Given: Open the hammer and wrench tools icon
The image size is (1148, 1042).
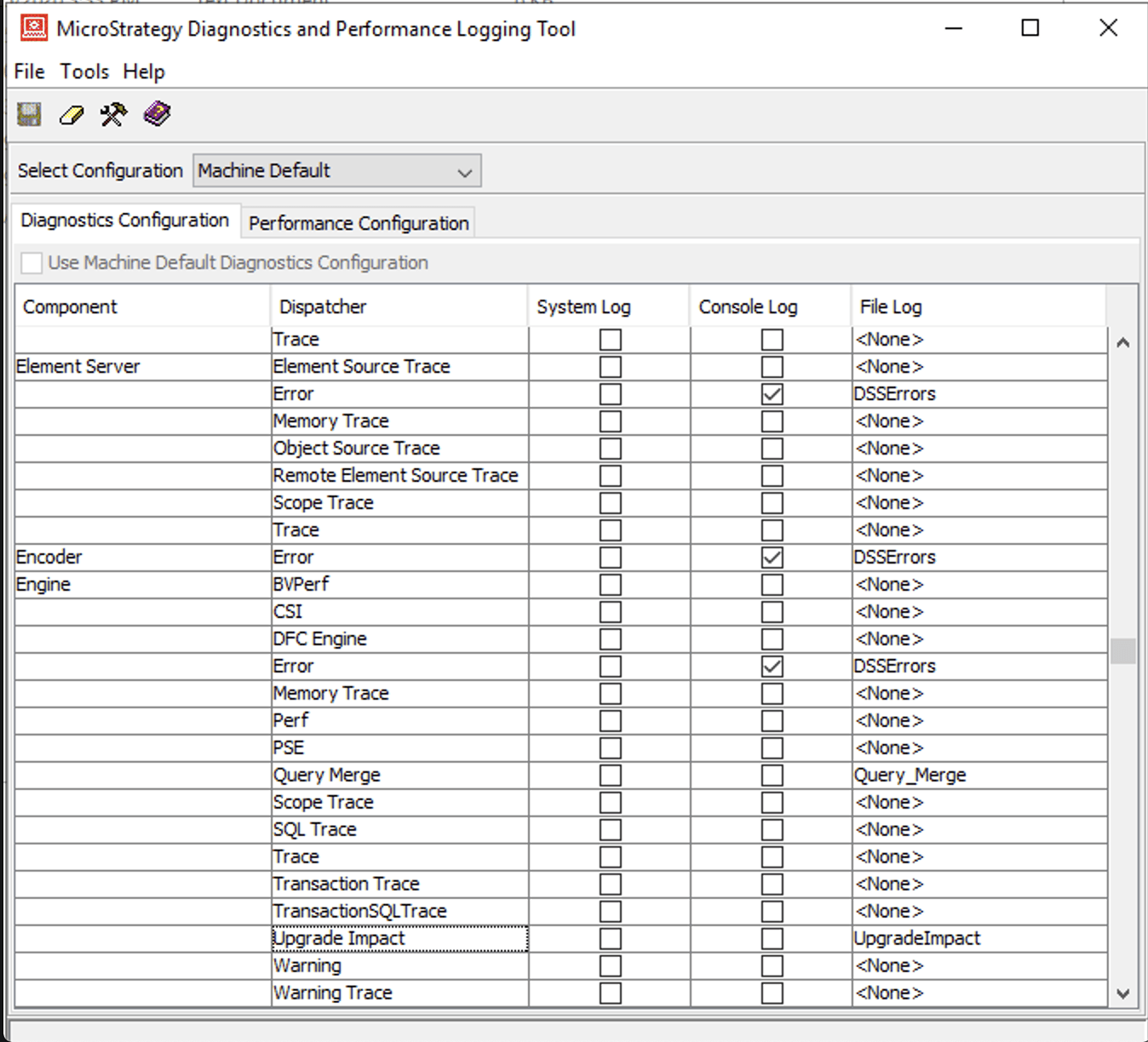Looking at the screenshot, I should click(x=113, y=114).
